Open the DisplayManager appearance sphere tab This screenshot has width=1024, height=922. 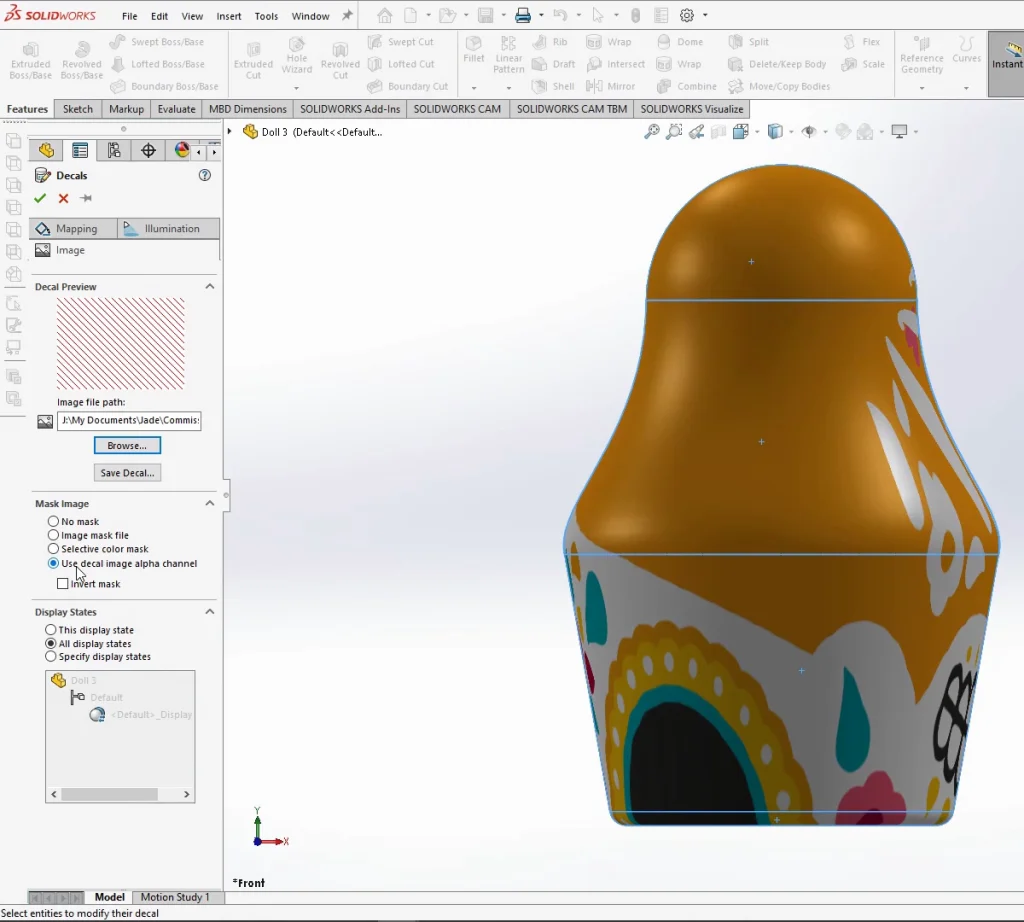click(182, 151)
